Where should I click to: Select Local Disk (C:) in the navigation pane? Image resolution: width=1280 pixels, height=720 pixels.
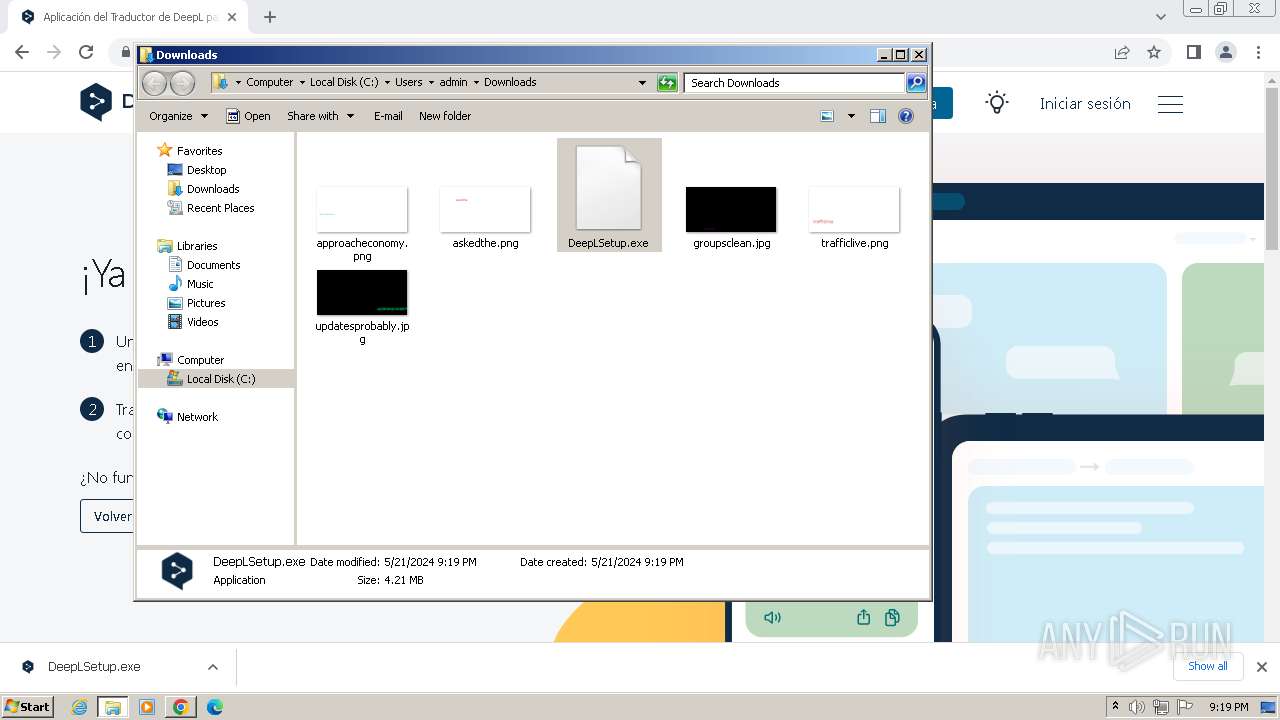[x=216, y=379]
